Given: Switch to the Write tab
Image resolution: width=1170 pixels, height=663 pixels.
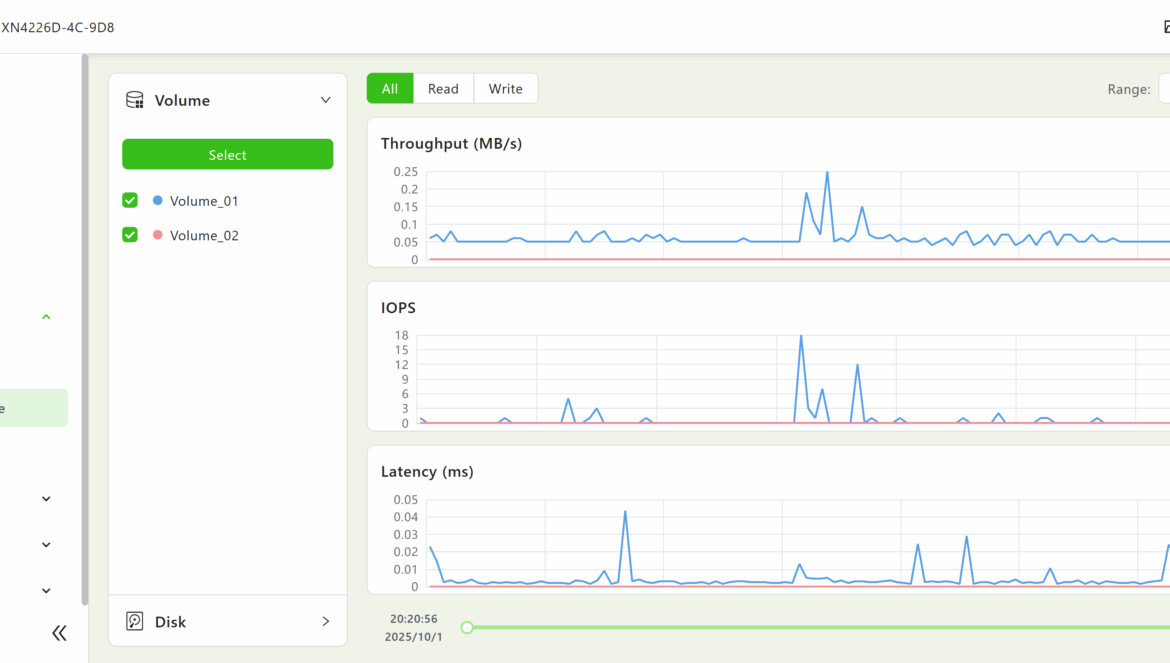Looking at the screenshot, I should 505,89.
